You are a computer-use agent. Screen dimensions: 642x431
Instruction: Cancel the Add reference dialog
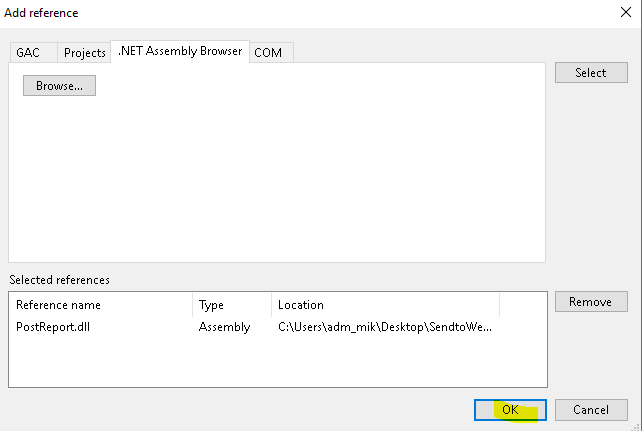590,410
